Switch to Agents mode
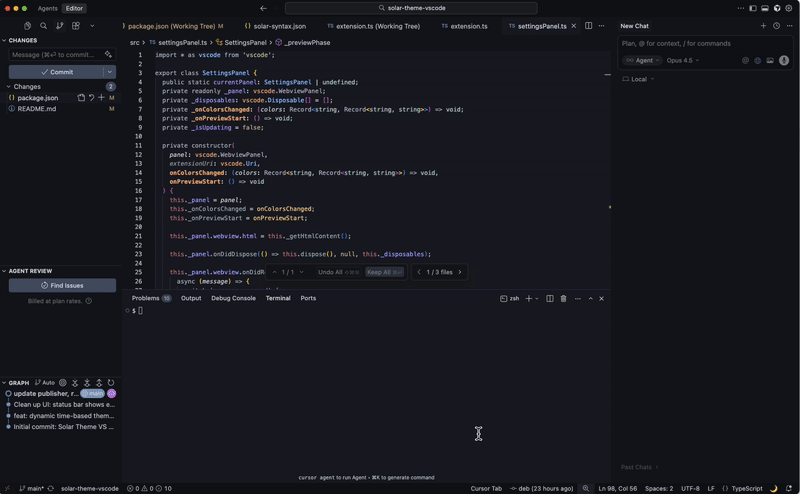800x494 pixels. pyautogui.click(x=47, y=8)
